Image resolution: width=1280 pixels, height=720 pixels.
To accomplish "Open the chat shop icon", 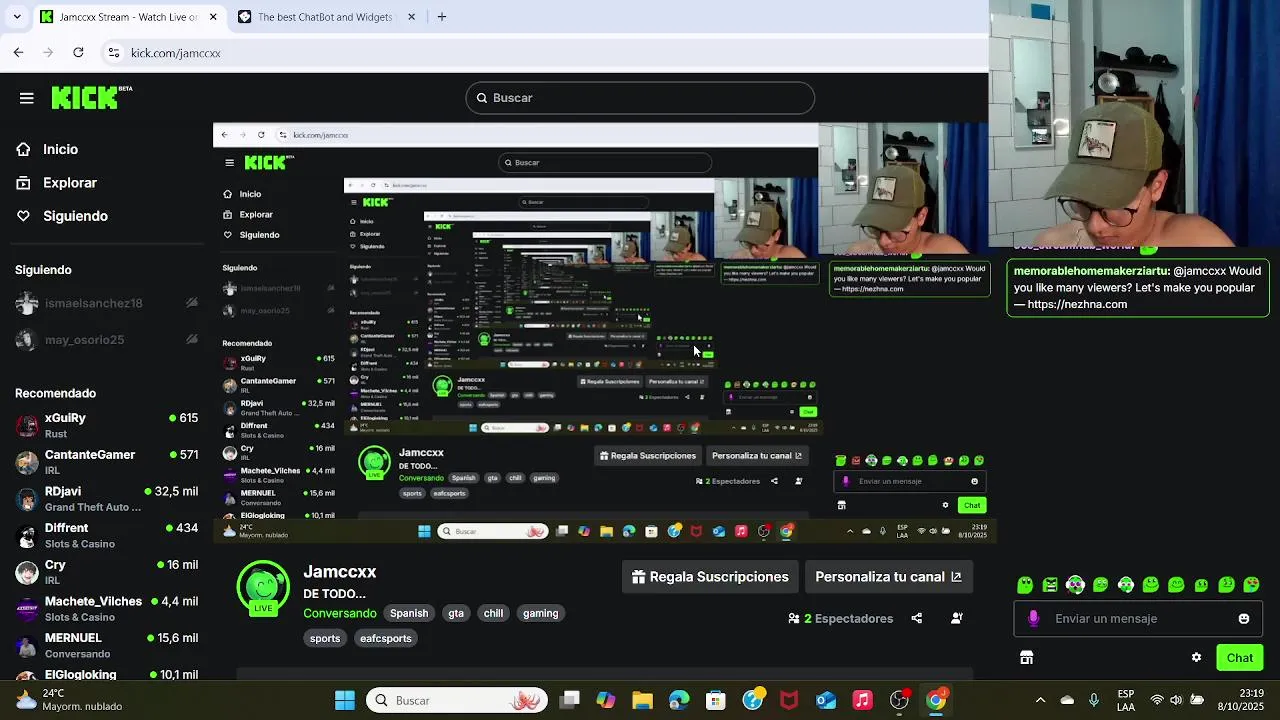I will tap(1026, 658).
